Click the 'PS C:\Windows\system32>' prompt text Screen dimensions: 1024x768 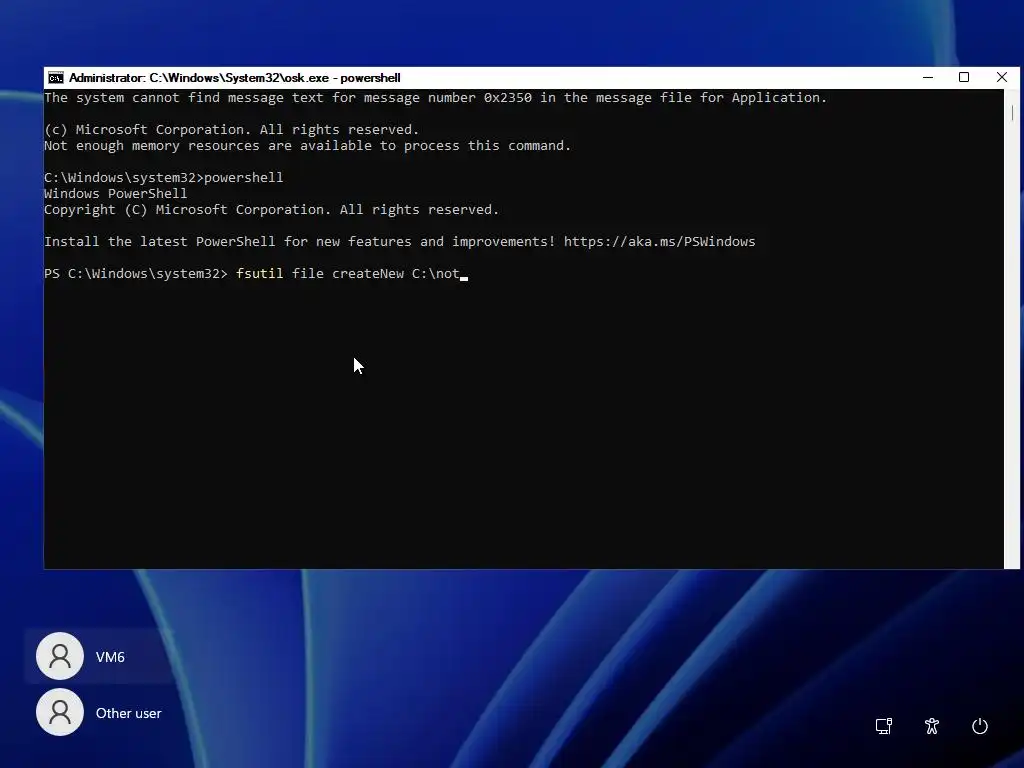click(x=136, y=274)
